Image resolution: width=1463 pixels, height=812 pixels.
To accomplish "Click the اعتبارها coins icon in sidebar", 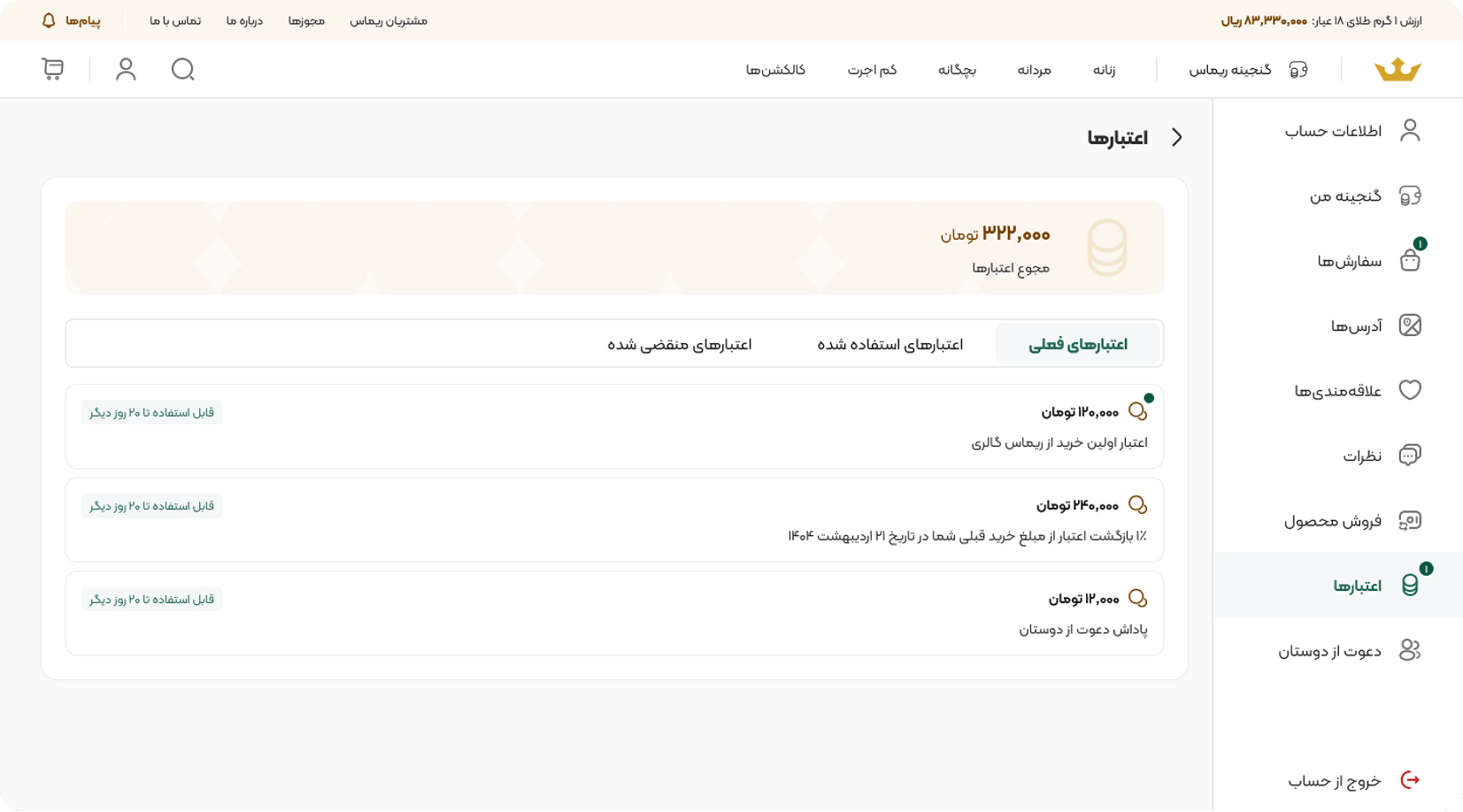I will (x=1410, y=585).
